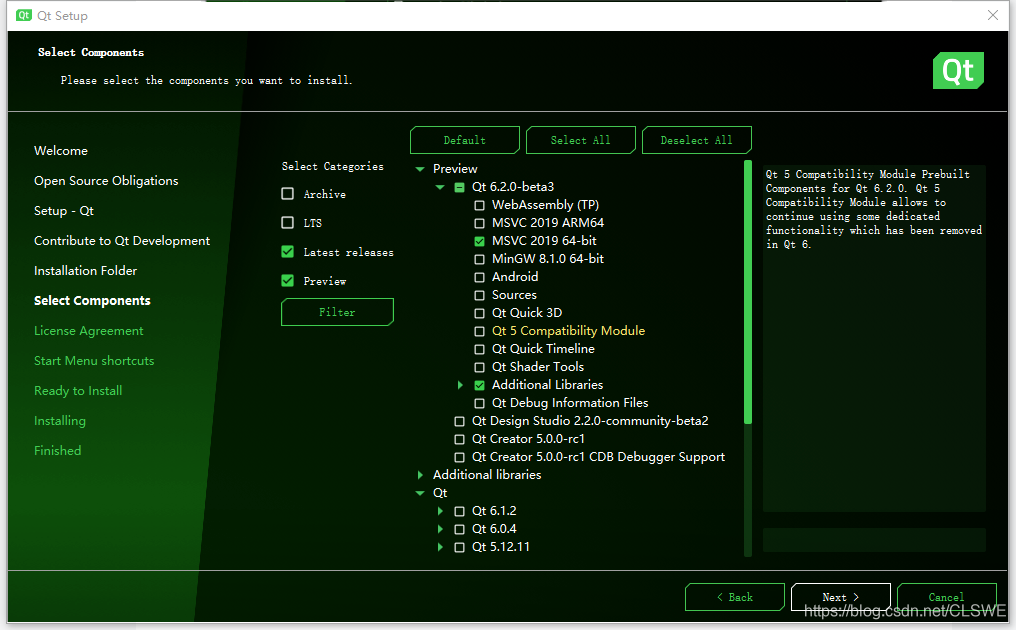Open the Open Source Obligations step
Image resolution: width=1016 pixels, height=630 pixels.
pos(106,181)
